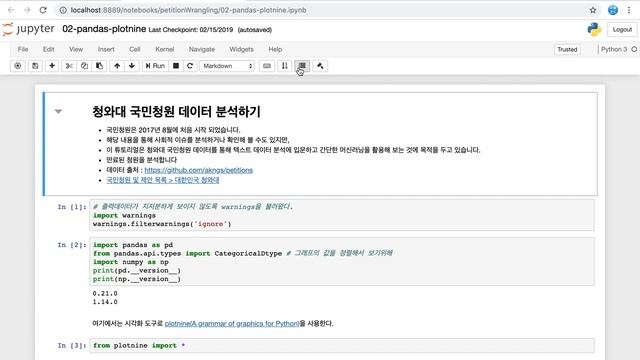
Task: Click the Jupyter logo
Action: (x=28, y=29)
